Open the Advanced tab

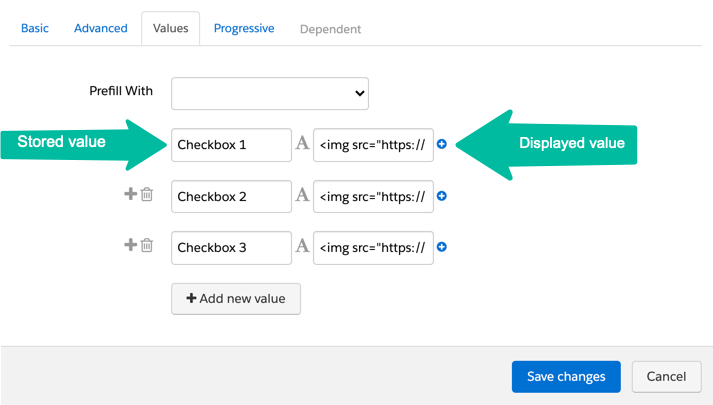[x=101, y=29]
